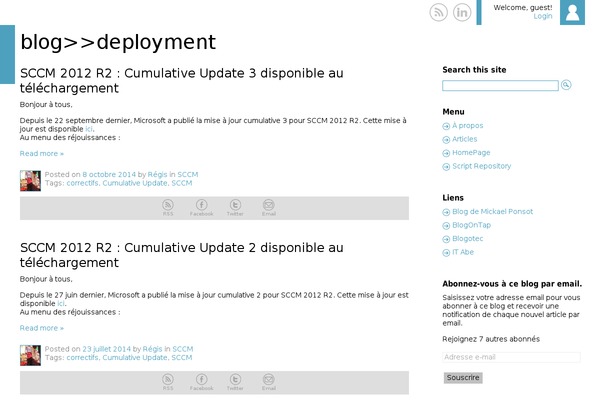Open 'correctifs' tag on the 8 octobre post
Screen dimensions: 600x400
click(82, 183)
